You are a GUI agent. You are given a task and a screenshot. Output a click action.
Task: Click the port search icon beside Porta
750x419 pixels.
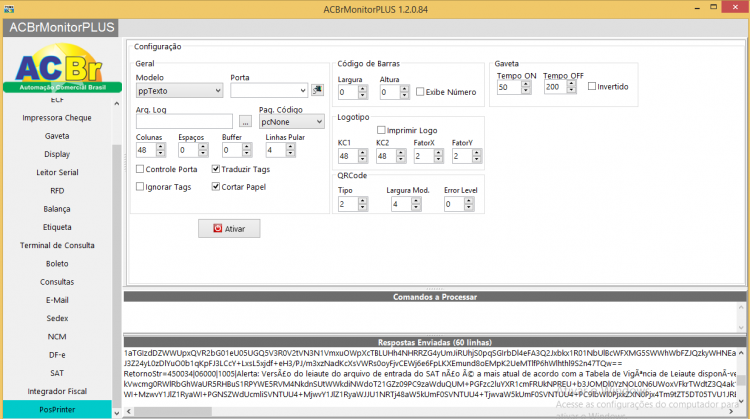coord(317,90)
